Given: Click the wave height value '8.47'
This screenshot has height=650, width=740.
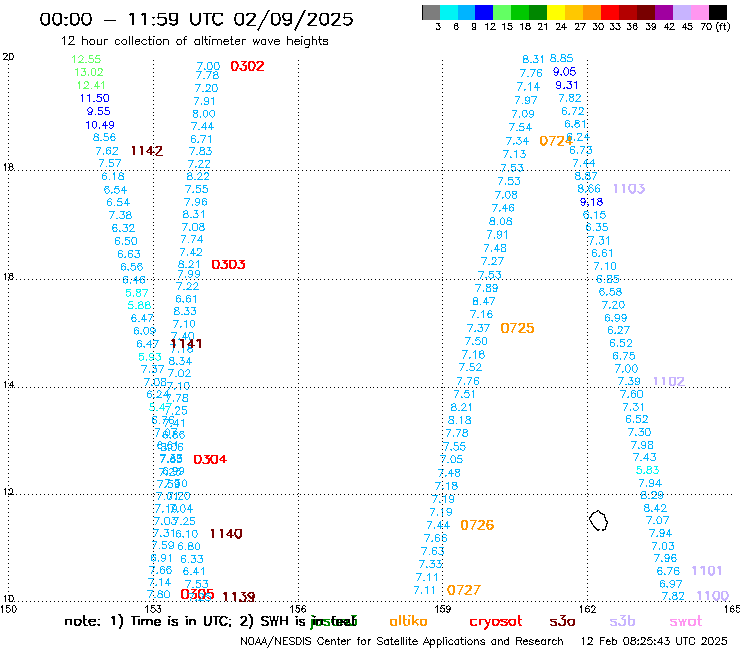Looking at the screenshot, I should (484, 301).
